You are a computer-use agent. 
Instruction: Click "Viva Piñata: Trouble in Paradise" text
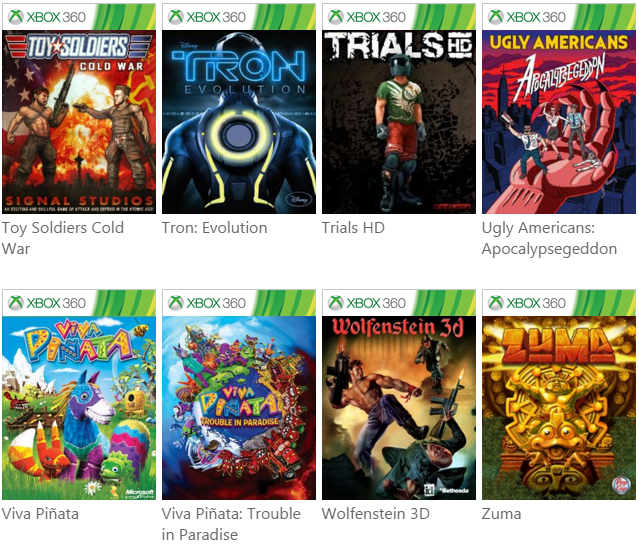point(231,524)
